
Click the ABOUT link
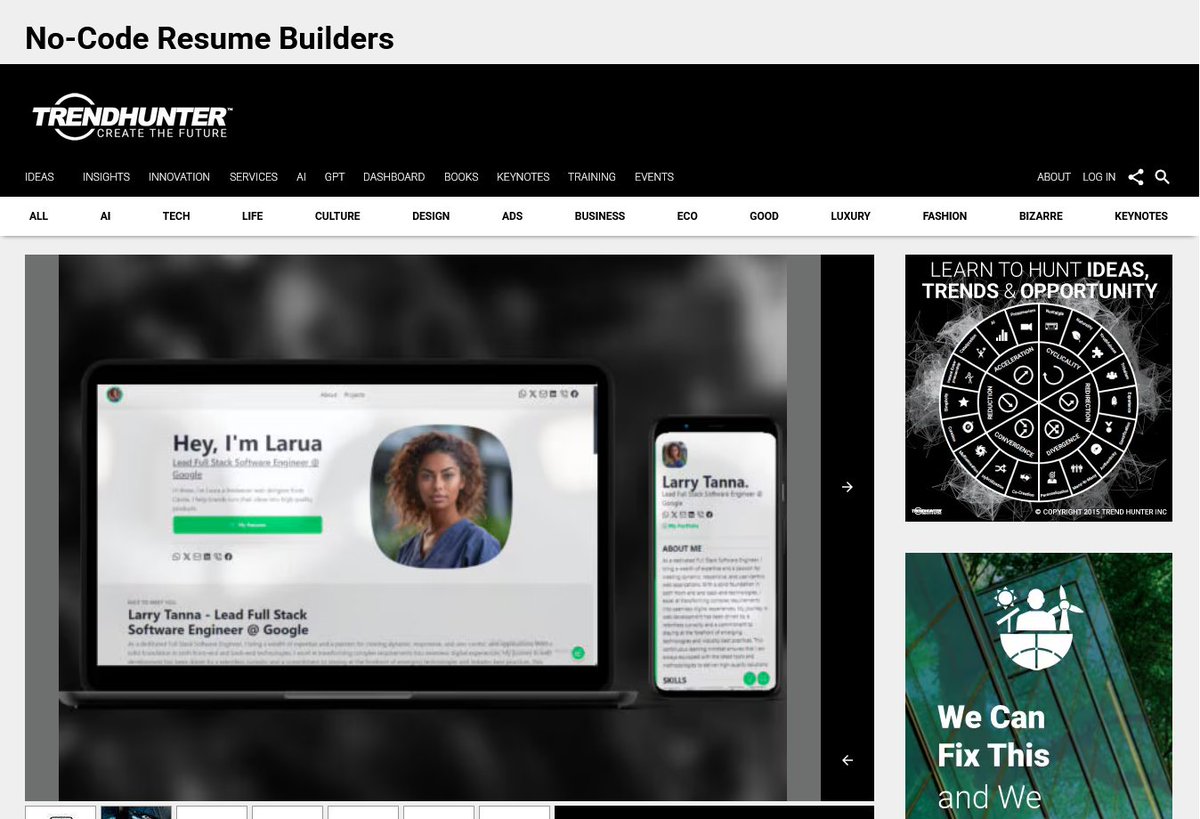[x=1054, y=177]
